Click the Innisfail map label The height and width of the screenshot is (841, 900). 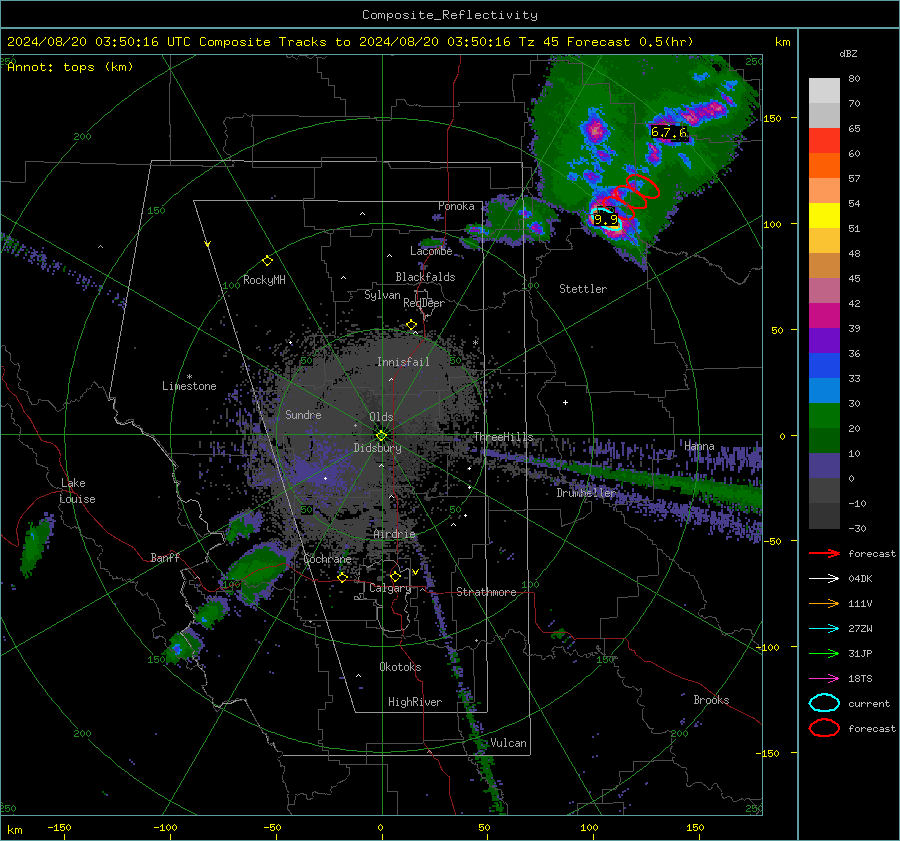click(403, 362)
